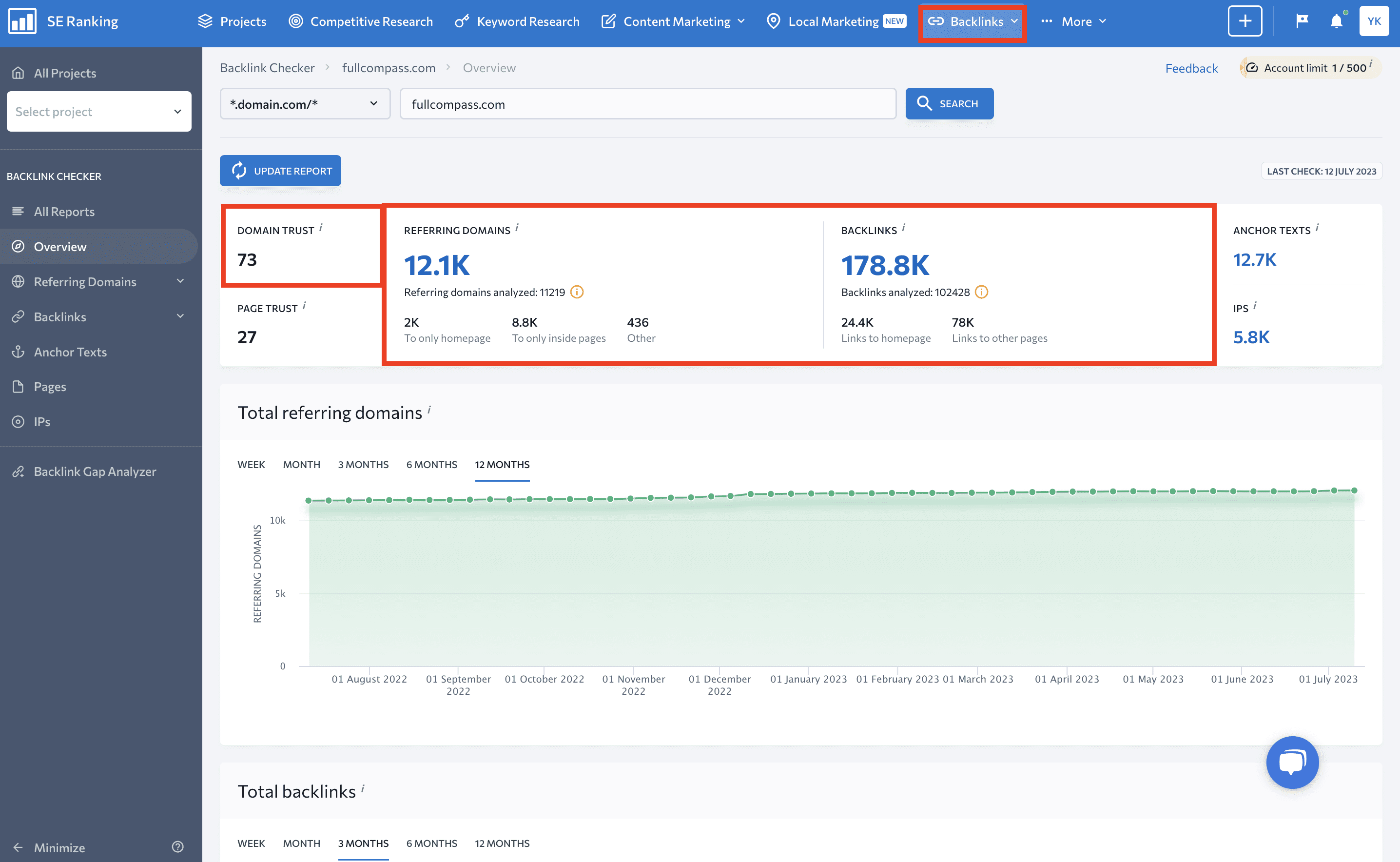Click the SE Ranking logo icon
Image resolution: width=1400 pixels, height=862 pixels.
click(x=22, y=21)
